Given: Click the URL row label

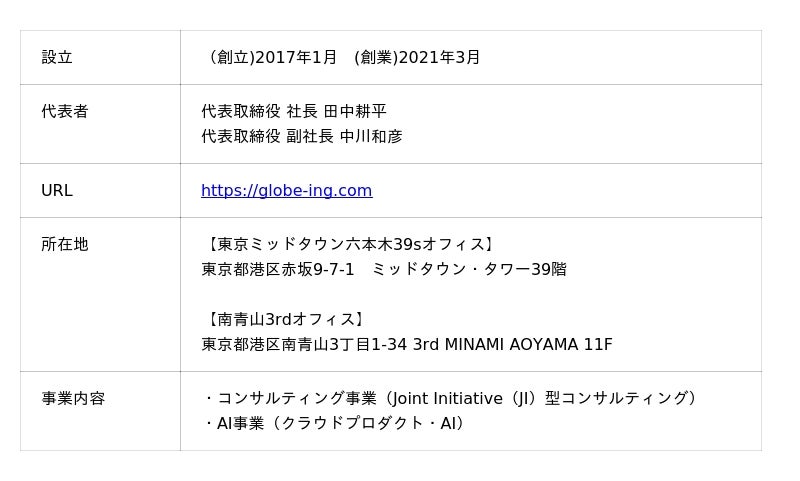Looking at the screenshot, I should 57,191.
